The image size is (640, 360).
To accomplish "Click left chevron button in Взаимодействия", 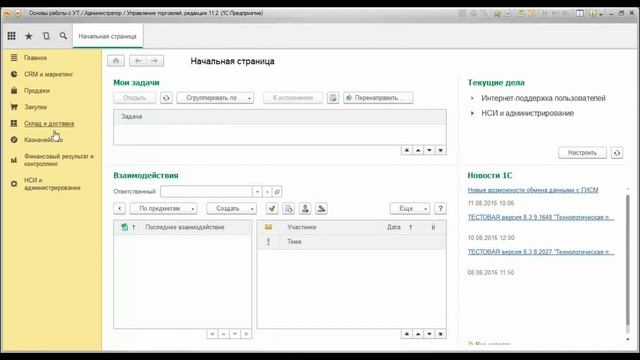I will coord(120,209).
